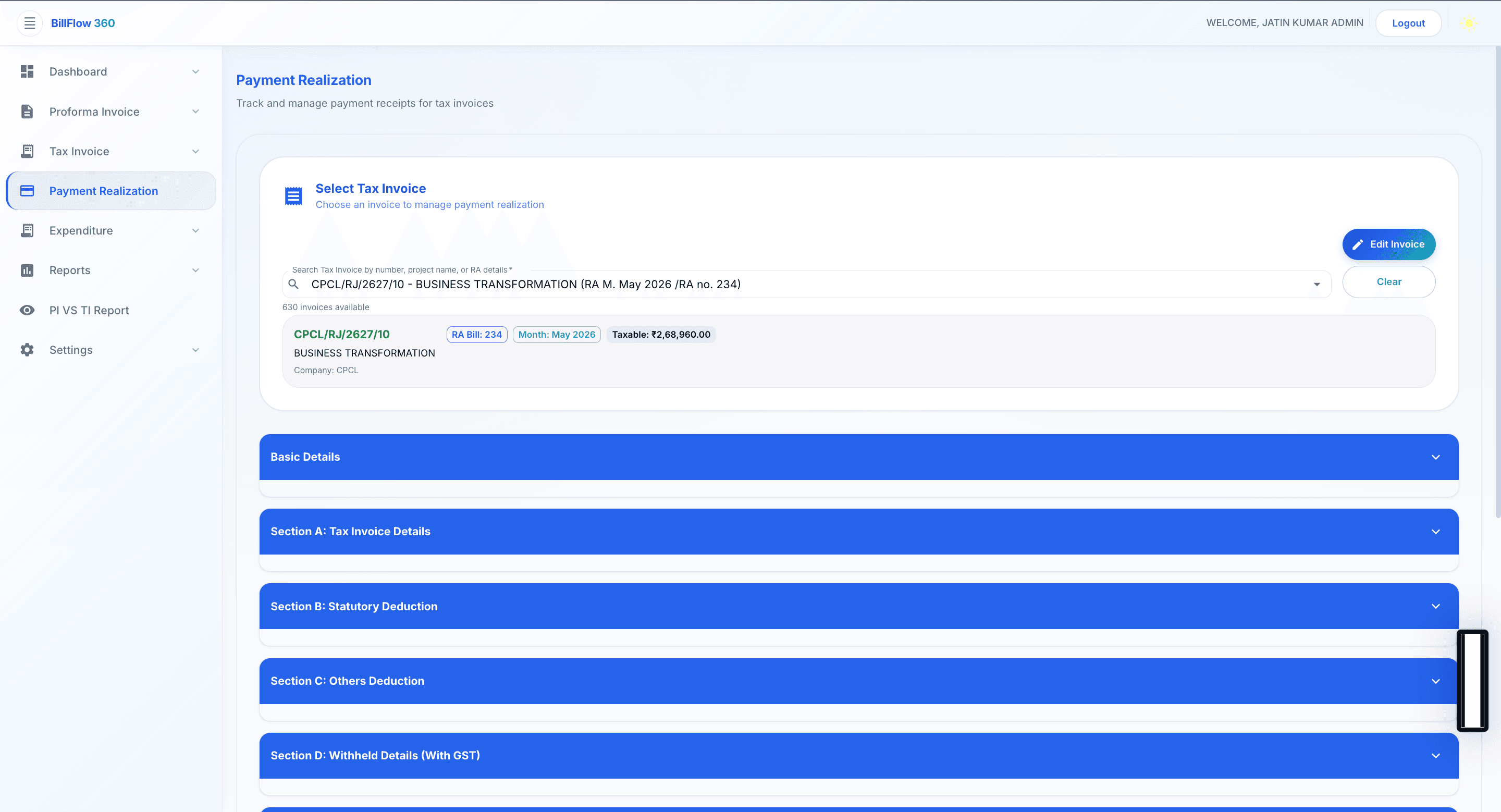
Task: Click the Proforma Invoice document icon
Action: click(x=28, y=111)
